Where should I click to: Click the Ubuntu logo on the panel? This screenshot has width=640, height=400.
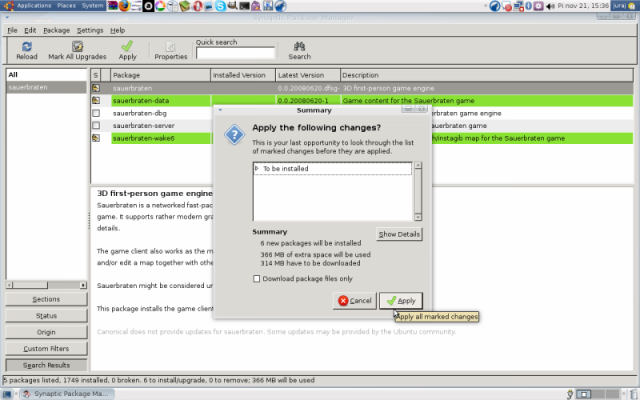click(x=8, y=6)
